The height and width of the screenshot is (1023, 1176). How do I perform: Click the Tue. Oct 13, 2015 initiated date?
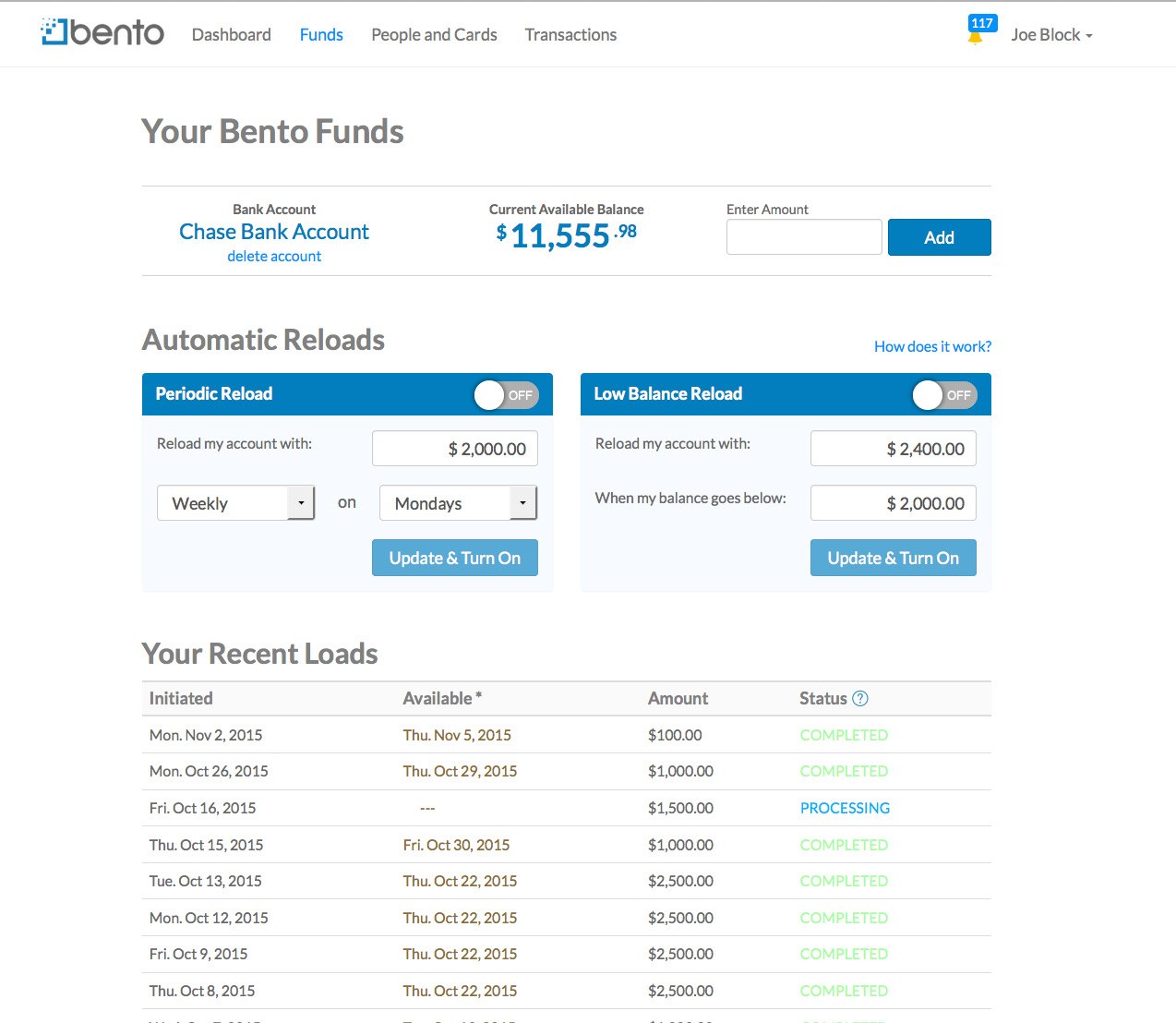(x=206, y=881)
